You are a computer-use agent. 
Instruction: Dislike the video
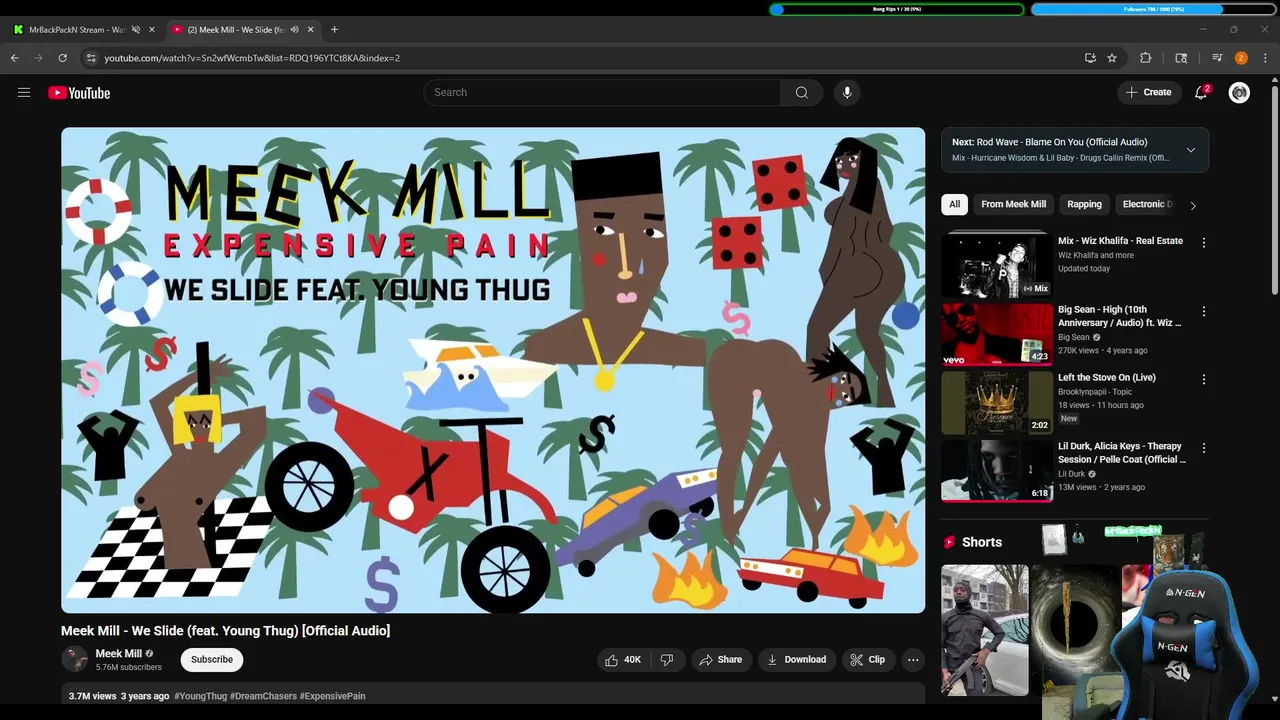click(666, 660)
